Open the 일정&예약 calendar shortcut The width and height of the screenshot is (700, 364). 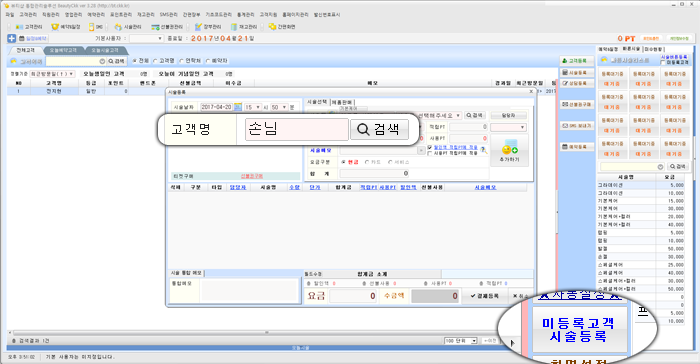tap(33, 39)
